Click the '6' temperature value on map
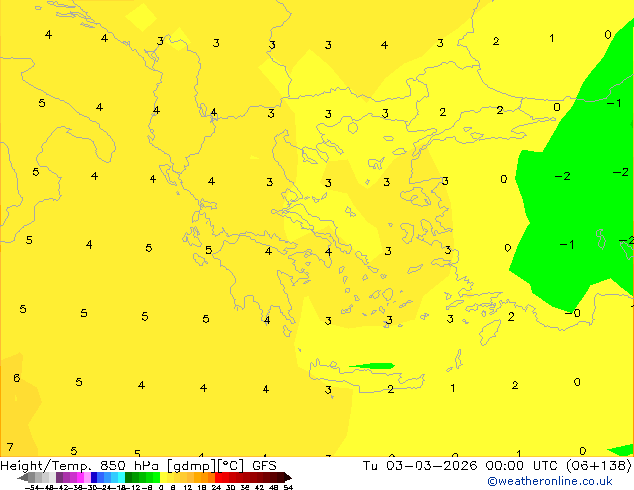 pos(17,378)
